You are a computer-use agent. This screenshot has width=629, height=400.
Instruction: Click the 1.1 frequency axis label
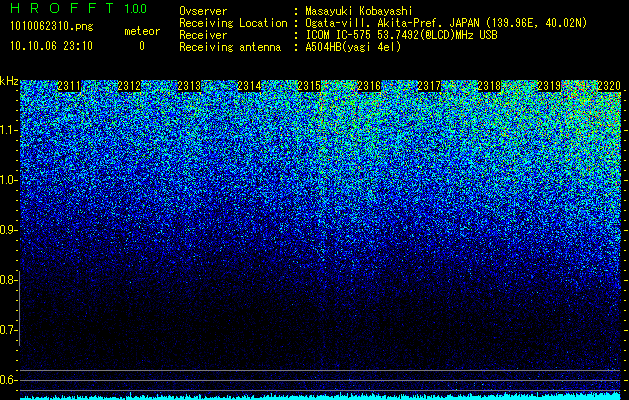click(8, 130)
